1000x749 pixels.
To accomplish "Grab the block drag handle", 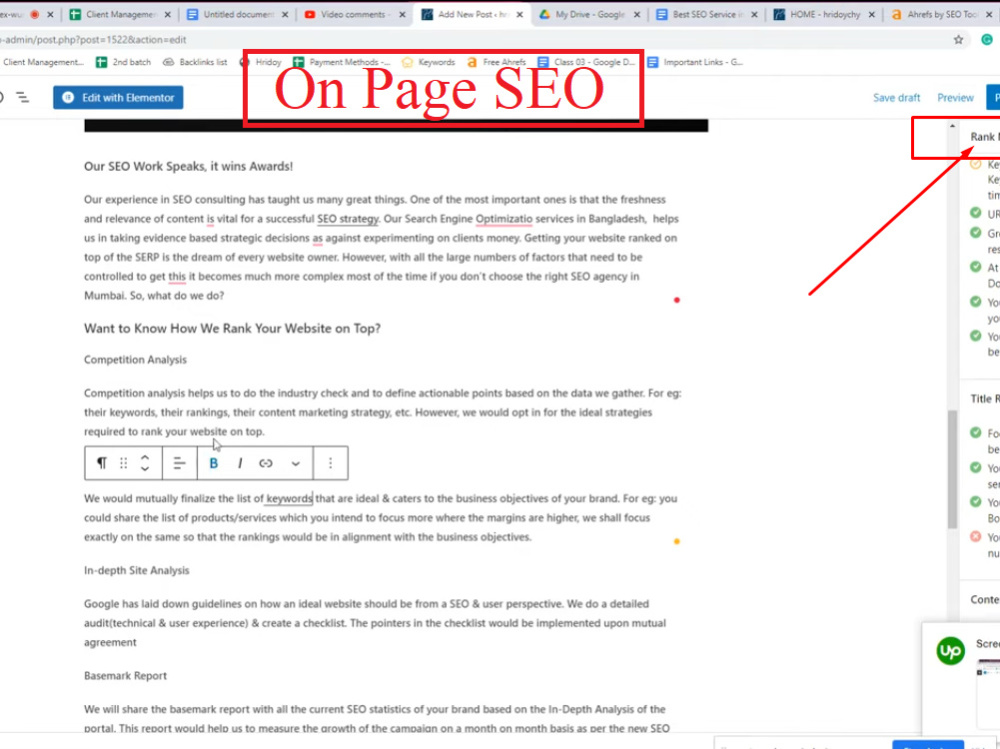I will pos(124,463).
